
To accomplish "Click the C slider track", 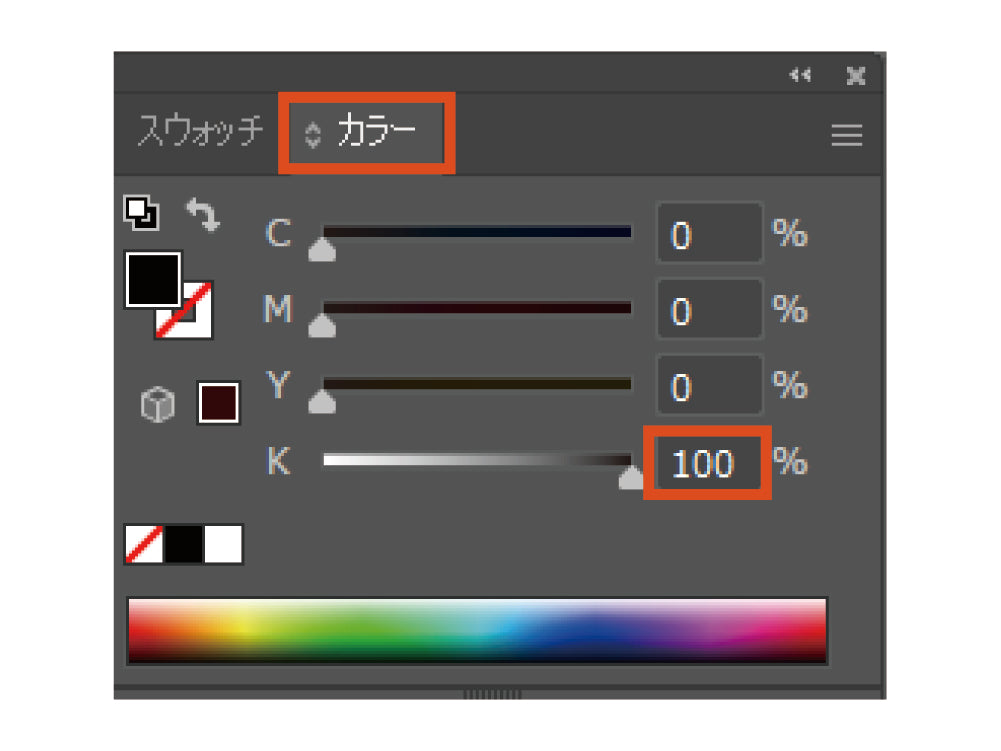I will pyautogui.click(x=478, y=232).
